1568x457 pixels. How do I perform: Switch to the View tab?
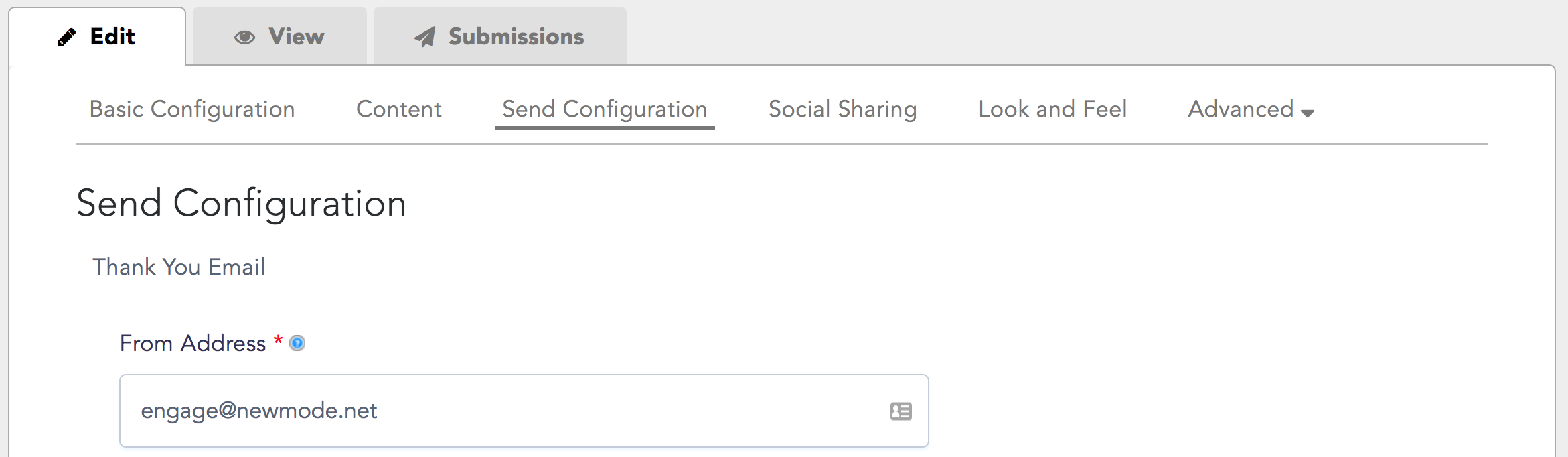click(280, 37)
